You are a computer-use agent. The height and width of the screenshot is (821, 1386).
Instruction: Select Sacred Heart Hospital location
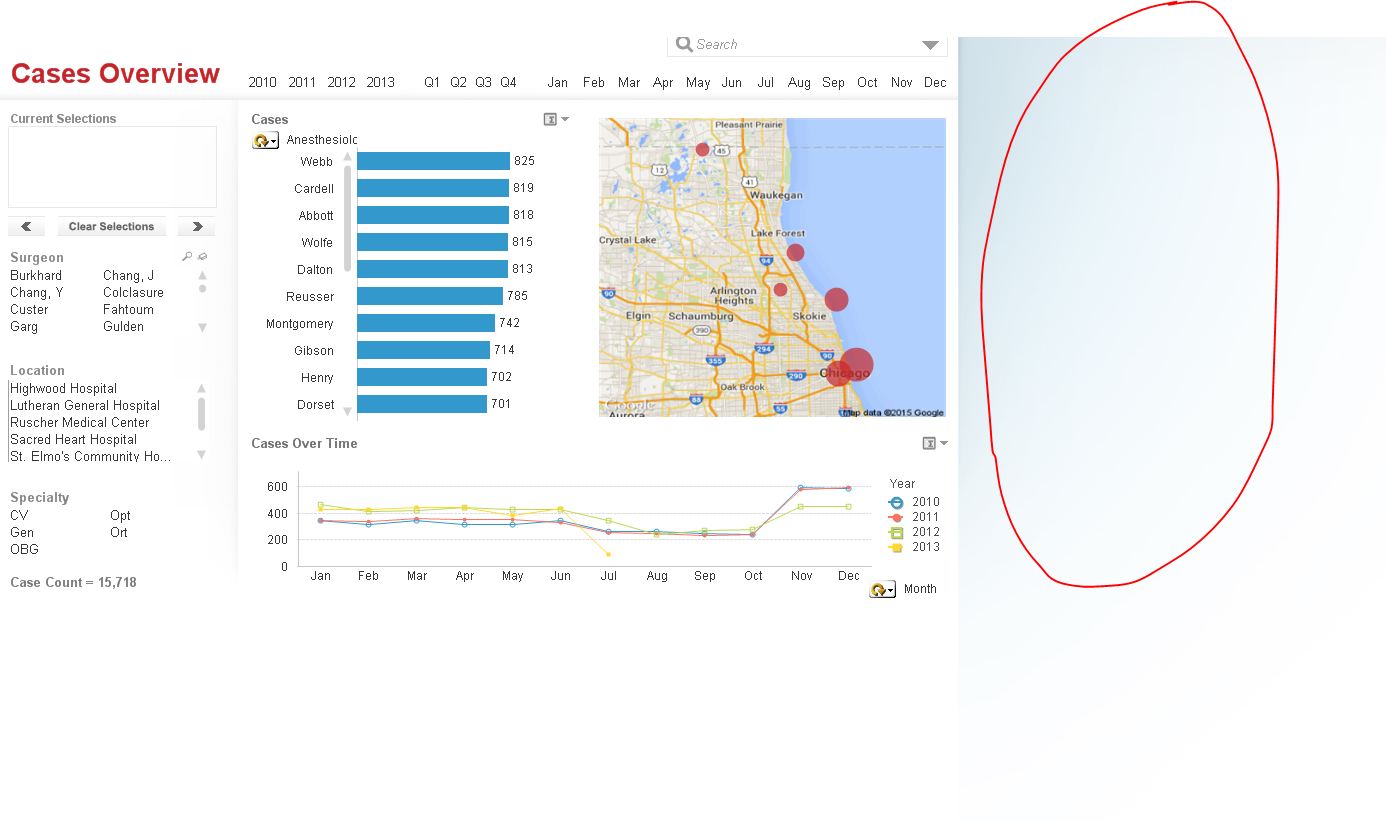[x=73, y=439]
